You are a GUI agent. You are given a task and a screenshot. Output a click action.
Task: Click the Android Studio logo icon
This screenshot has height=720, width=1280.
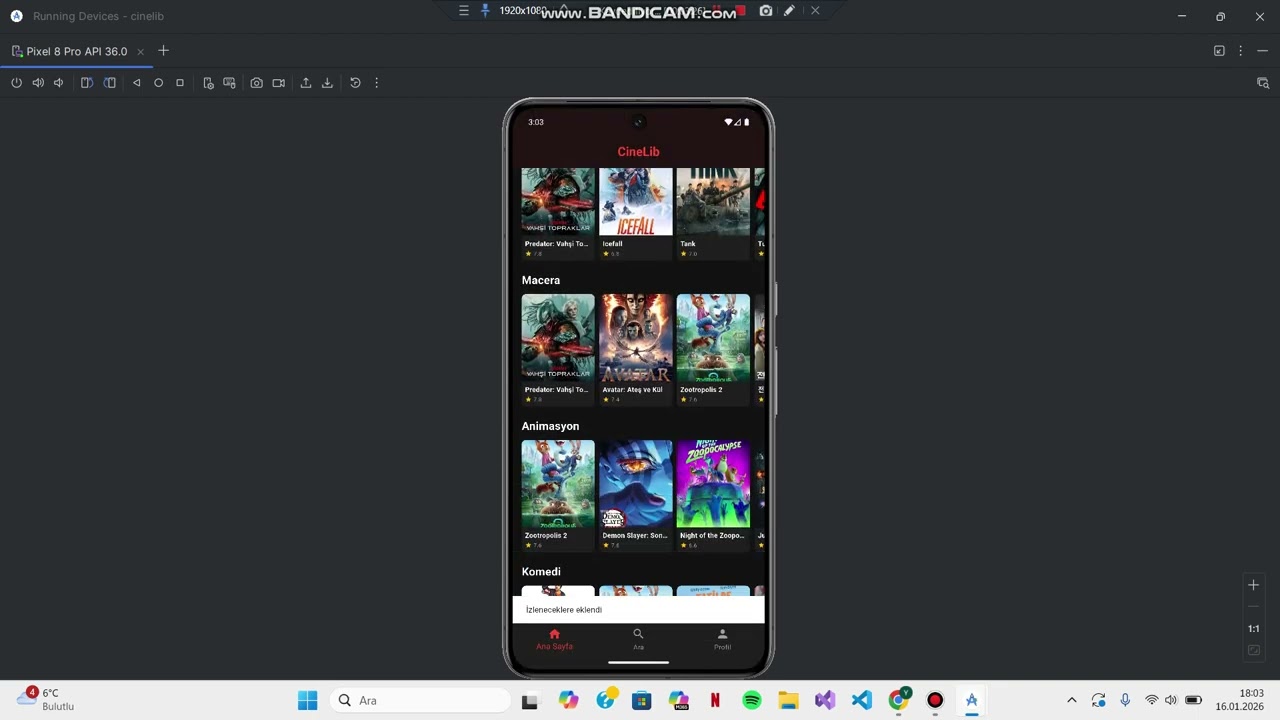pos(16,16)
